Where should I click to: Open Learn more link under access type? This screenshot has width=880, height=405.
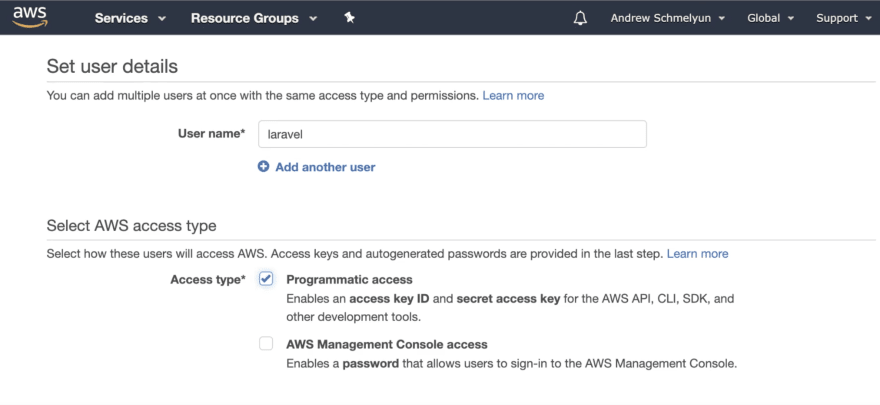[697, 254]
